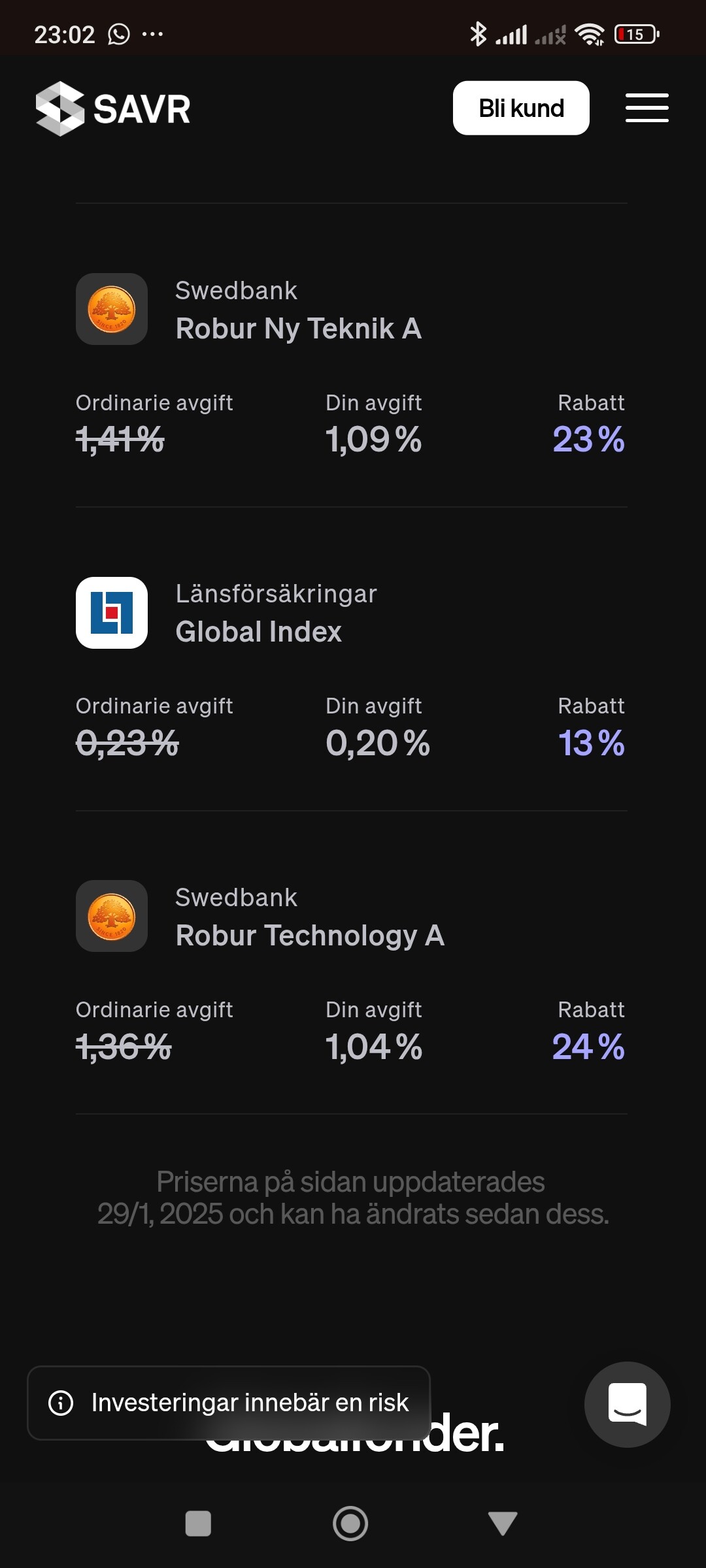Tap the 23 % Rabatt value
Screen dimensions: 706x1568
pyautogui.click(x=588, y=439)
